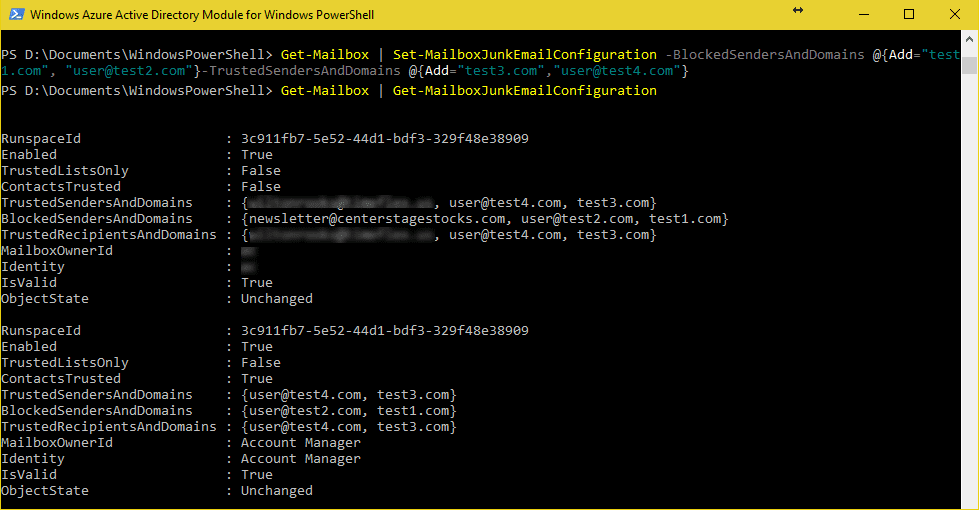
Task: Minimize the PowerShell window
Action: 864,14
